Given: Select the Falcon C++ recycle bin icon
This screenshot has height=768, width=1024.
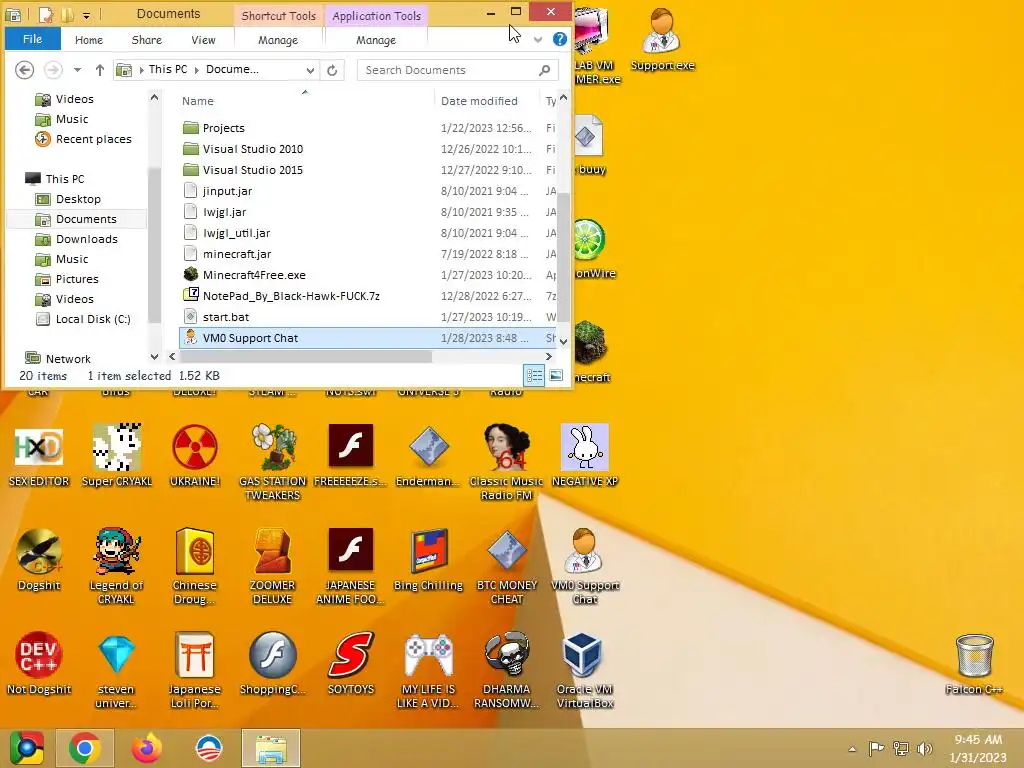Looking at the screenshot, I should [x=974, y=664].
